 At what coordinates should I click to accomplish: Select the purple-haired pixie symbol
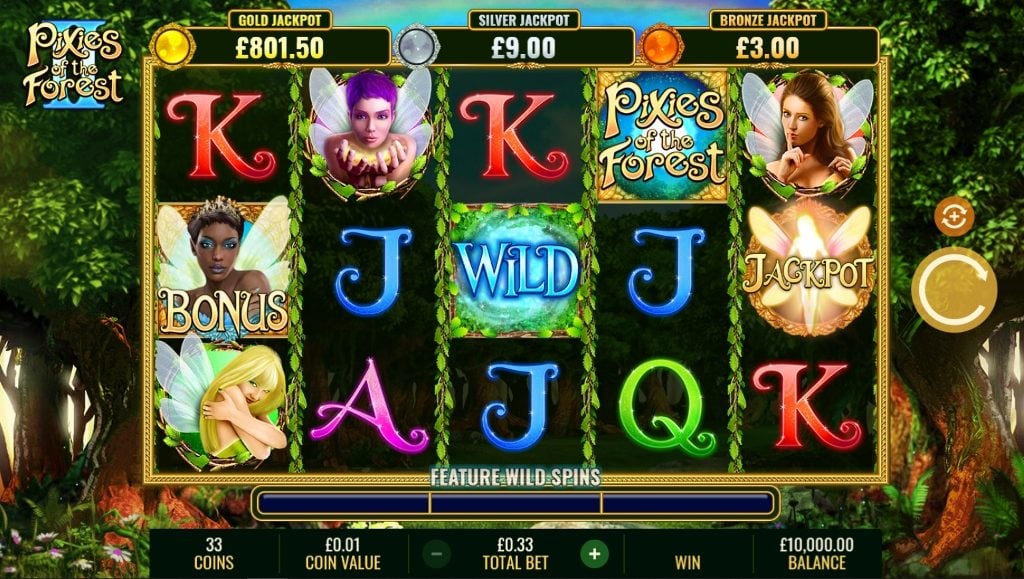click(x=370, y=133)
